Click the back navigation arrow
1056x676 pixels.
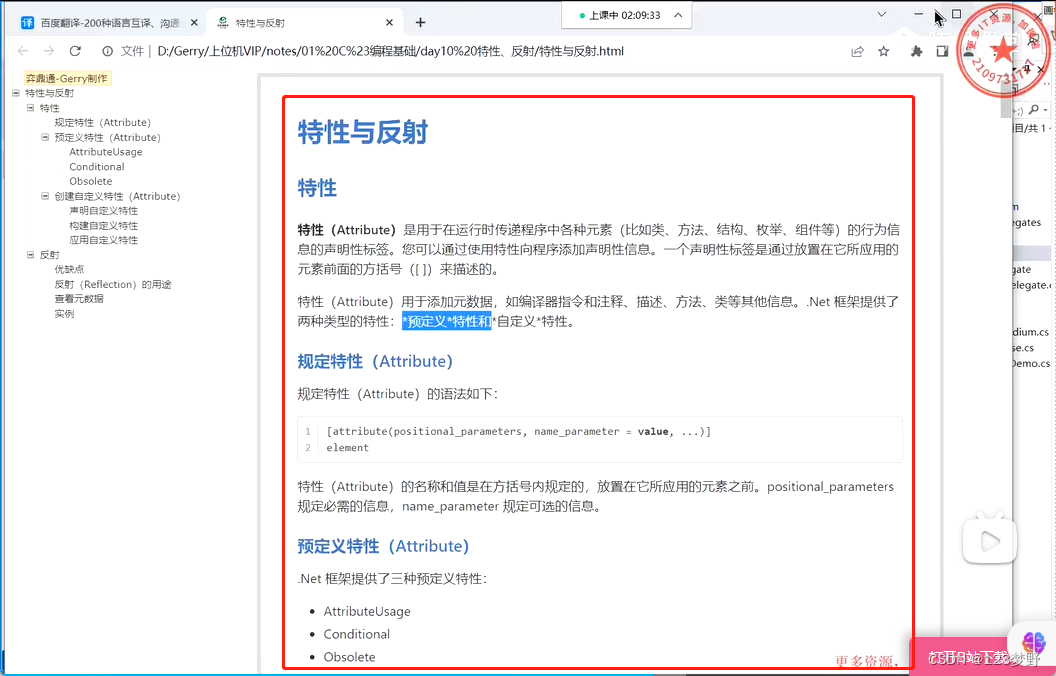tap(22, 53)
